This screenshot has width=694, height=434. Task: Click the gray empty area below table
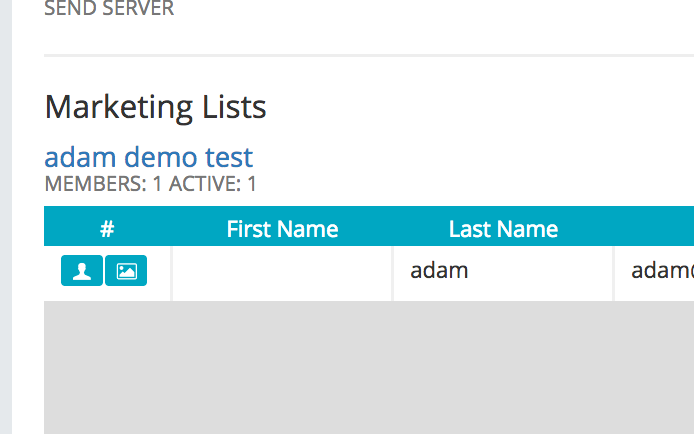point(369,368)
